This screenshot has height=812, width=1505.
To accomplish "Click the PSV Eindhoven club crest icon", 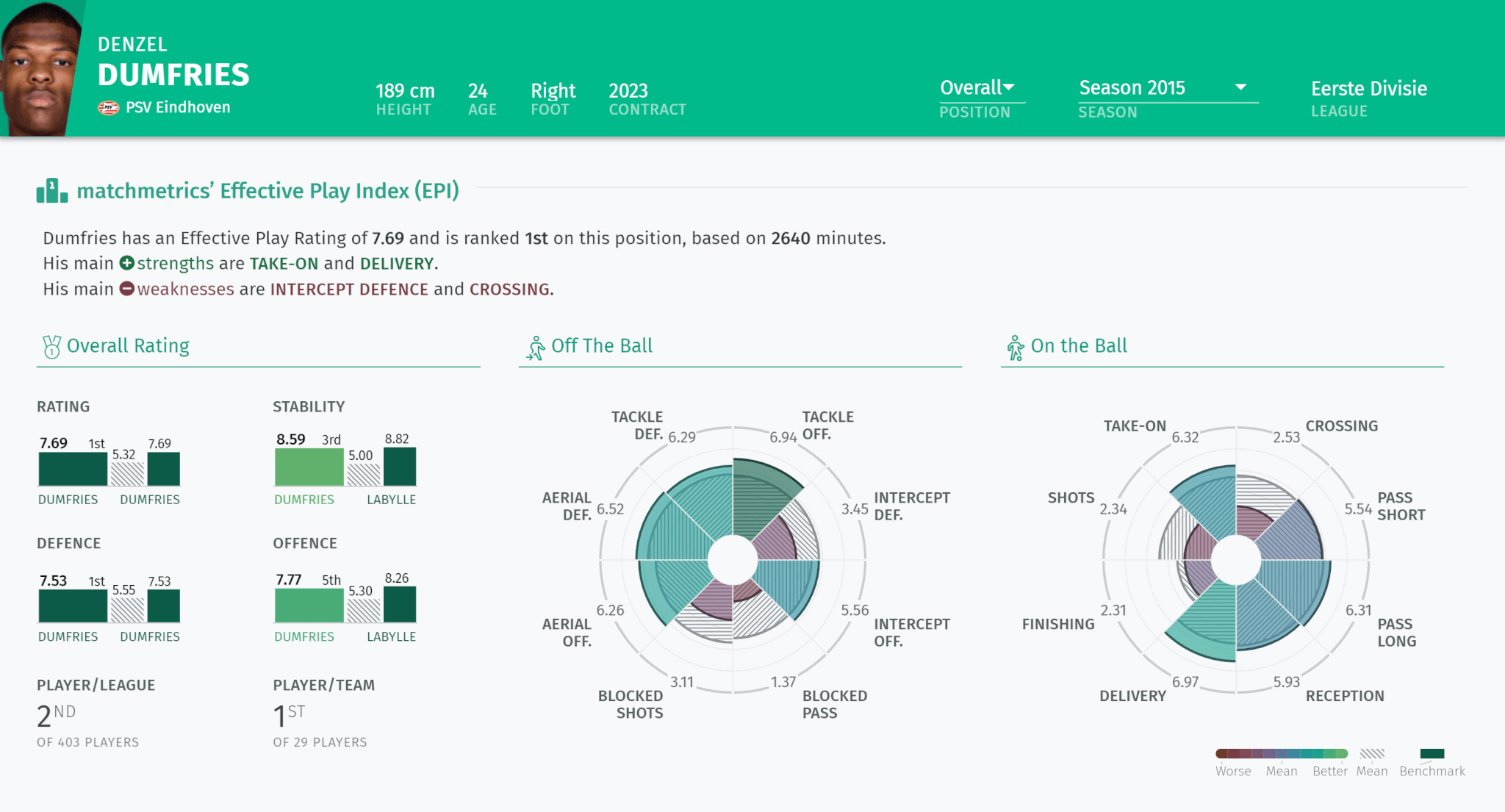I will [x=108, y=108].
